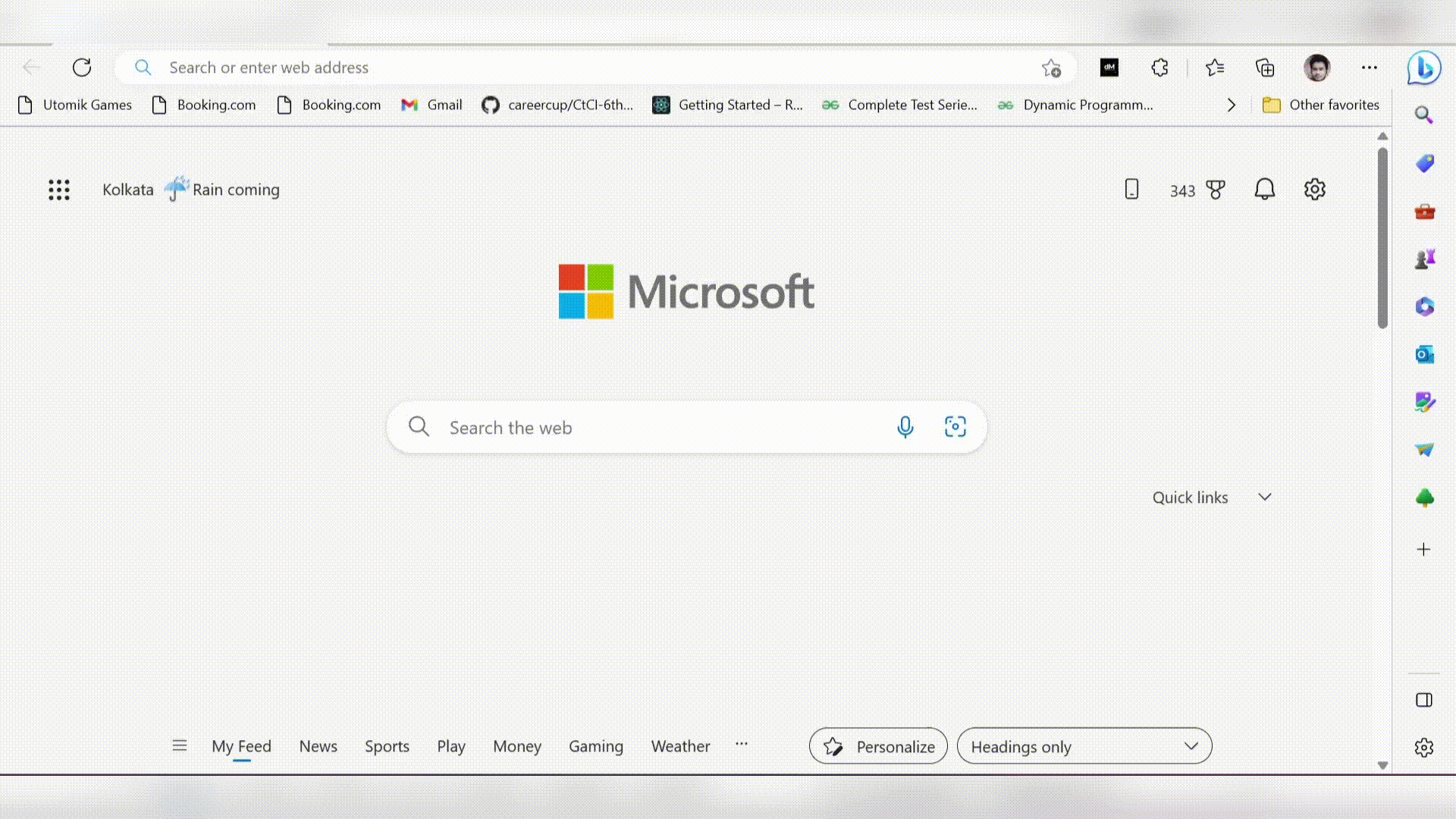Open more feed categories ellipsis
The width and height of the screenshot is (1456, 819).
click(741, 744)
